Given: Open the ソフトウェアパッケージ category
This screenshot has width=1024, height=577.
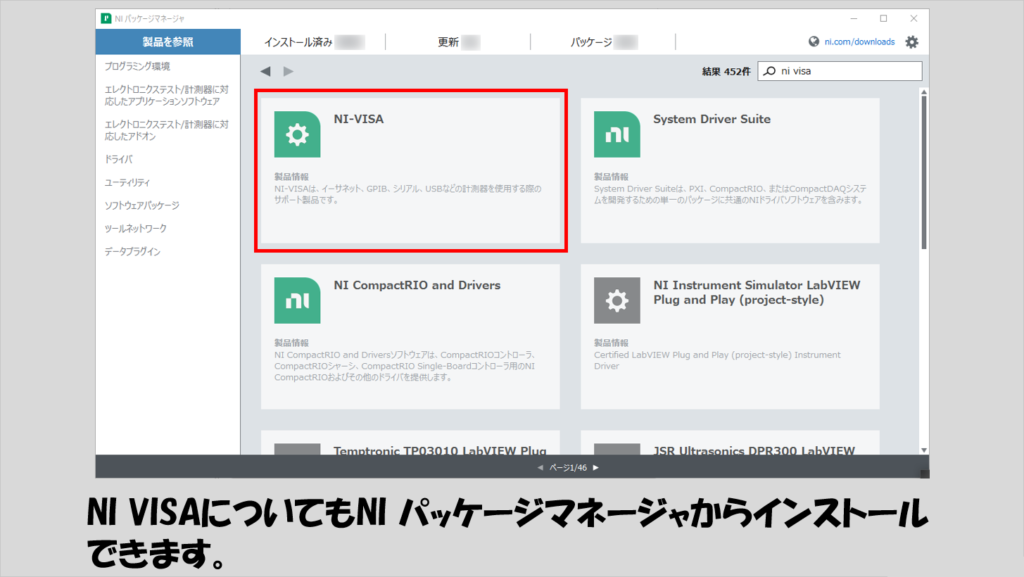Looking at the screenshot, I should point(142,206).
